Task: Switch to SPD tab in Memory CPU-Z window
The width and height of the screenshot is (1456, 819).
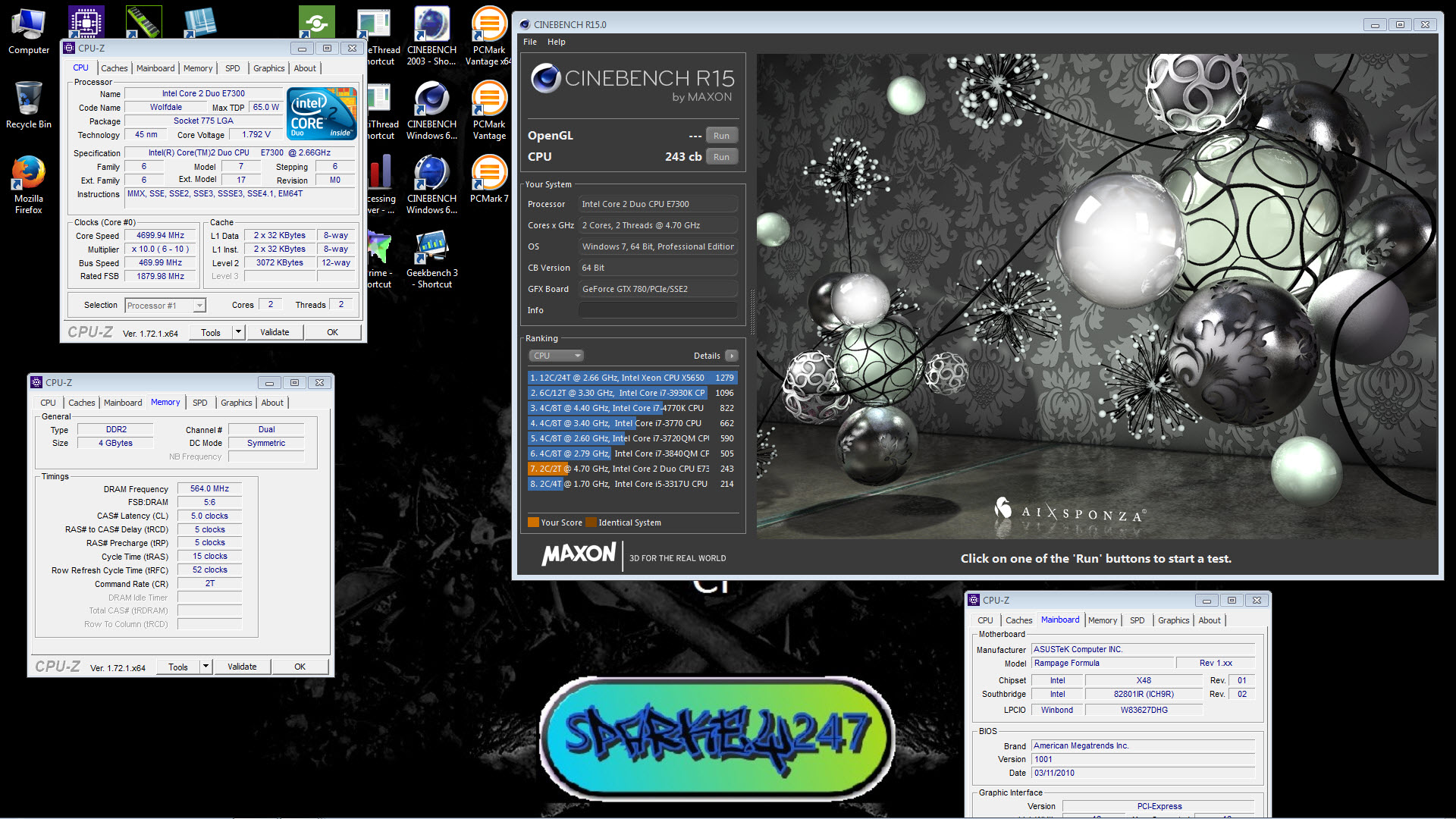Action: click(x=200, y=403)
